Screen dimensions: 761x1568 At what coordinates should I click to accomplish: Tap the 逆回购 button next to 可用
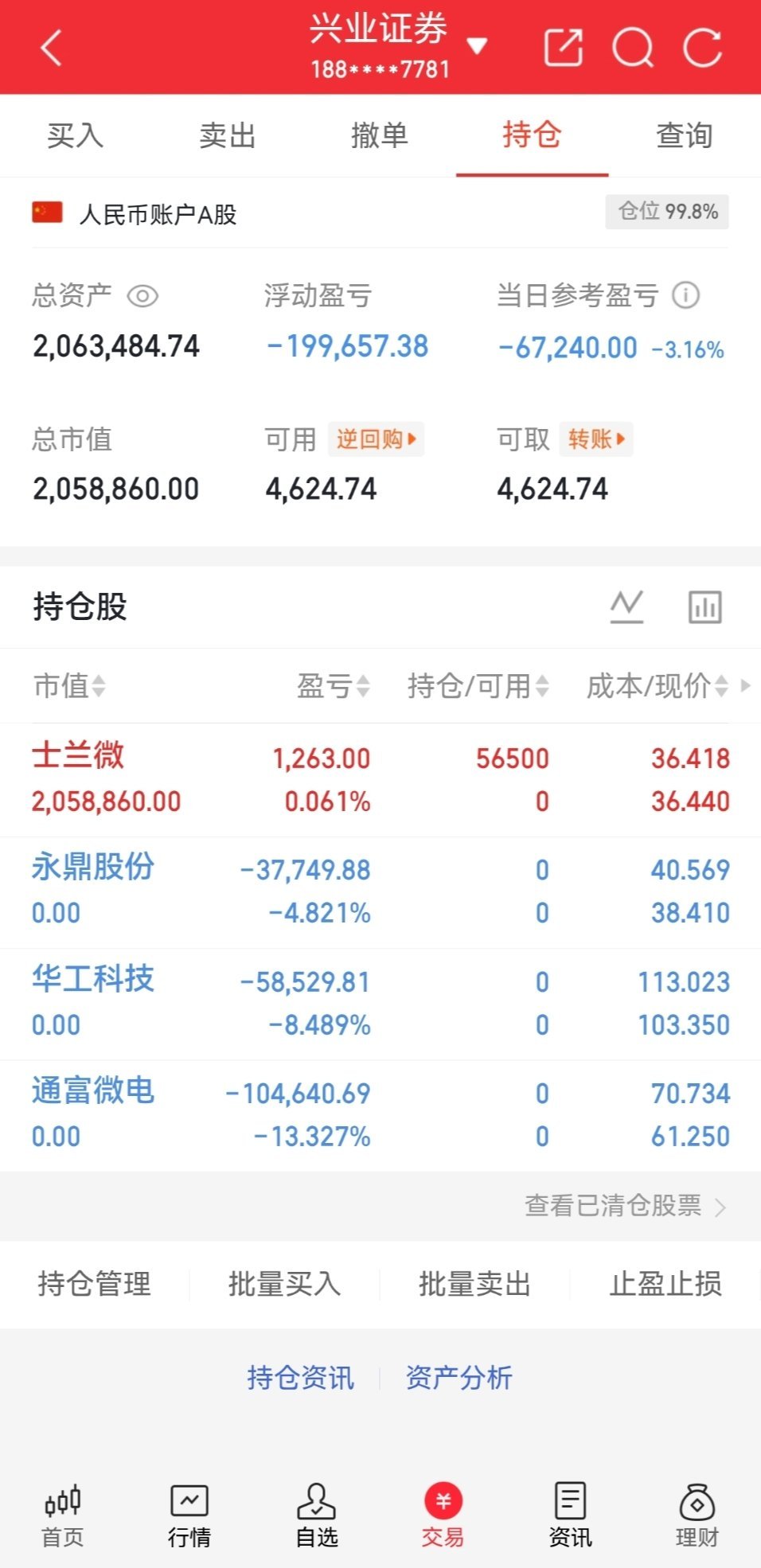376,439
